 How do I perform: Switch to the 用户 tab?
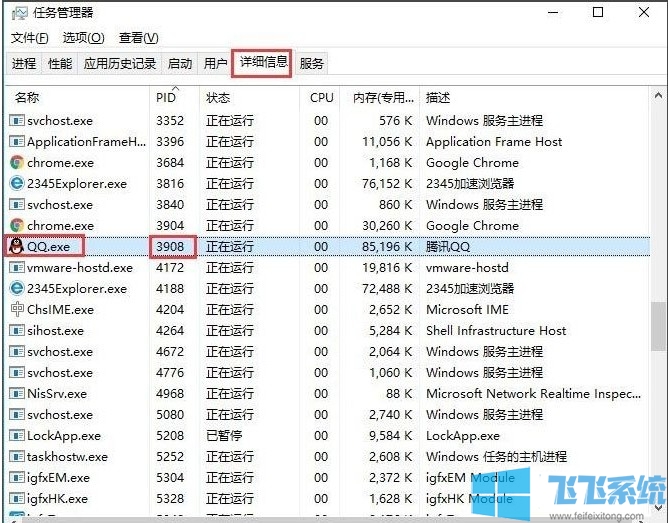point(215,64)
